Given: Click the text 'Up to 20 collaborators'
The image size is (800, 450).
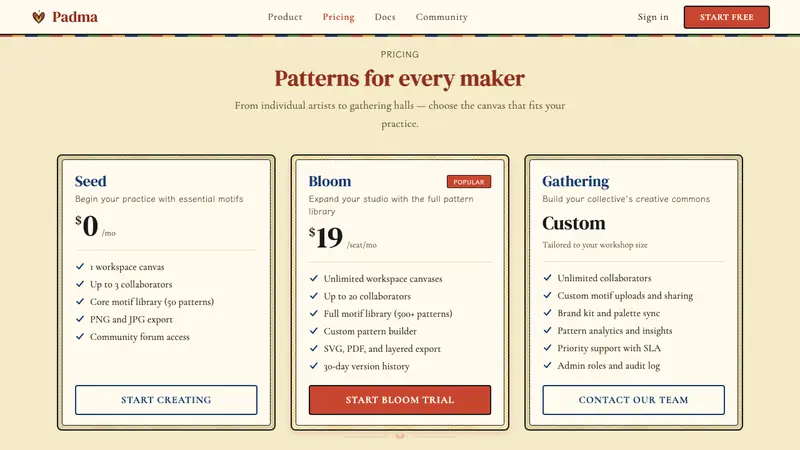Looking at the screenshot, I should coord(367,296).
